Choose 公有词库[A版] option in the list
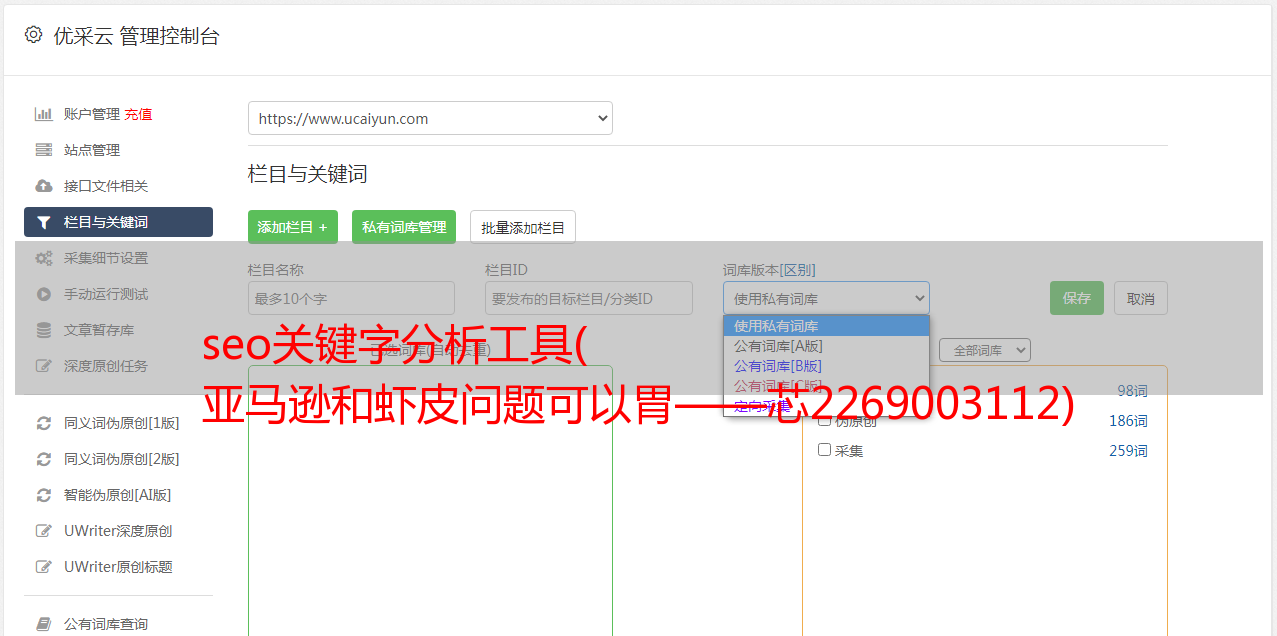Image resolution: width=1277 pixels, height=636 pixels. pos(826,346)
